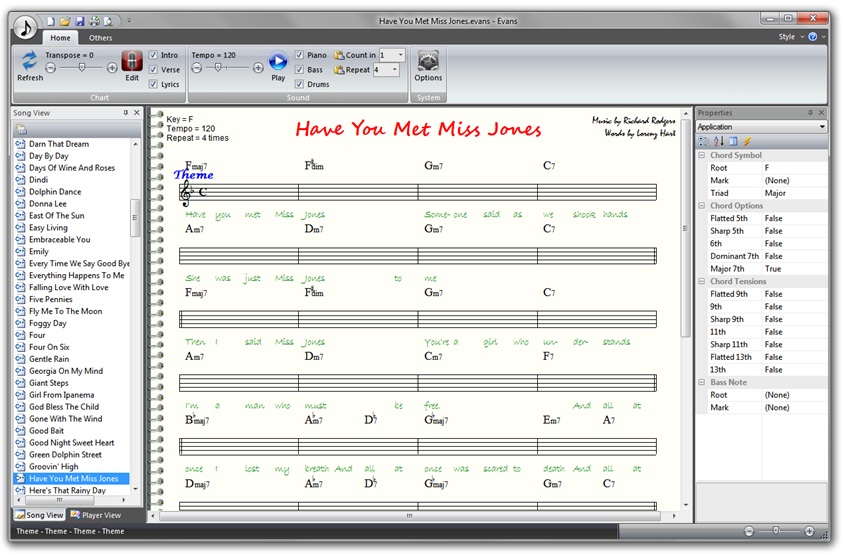Image resolution: width=844 pixels, height=555 pixels.
Task: Click the Fmaj7 chord above Theme
Action: (x=196, y=165)
